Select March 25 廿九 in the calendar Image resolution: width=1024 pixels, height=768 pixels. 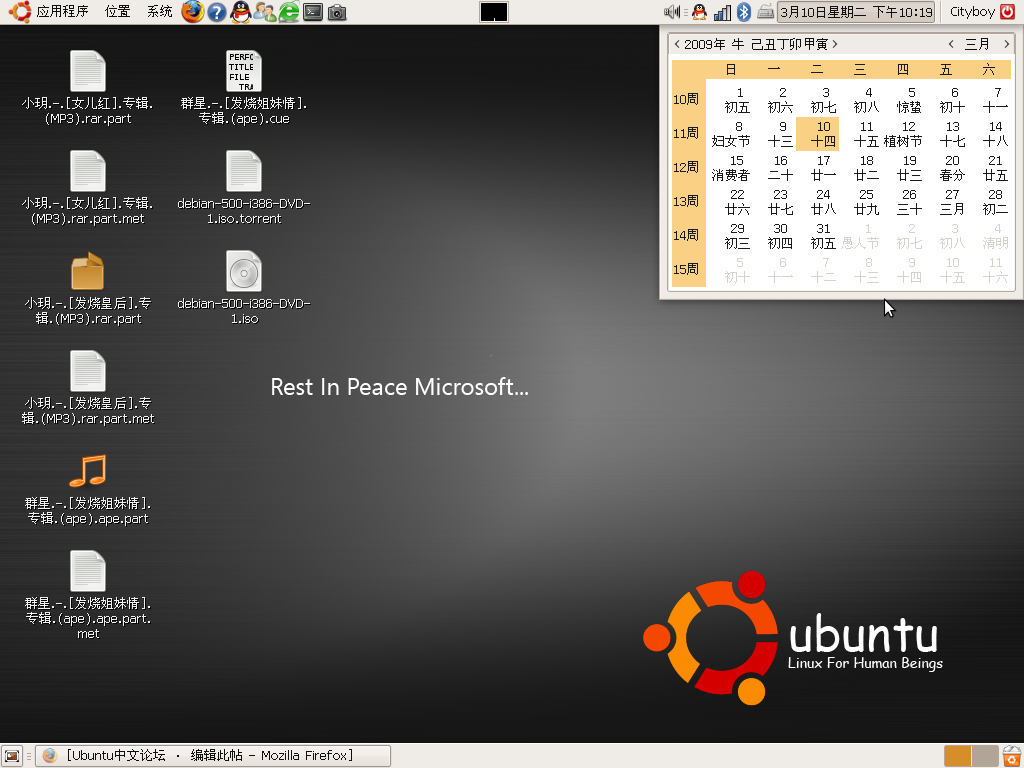(x=866, y=202)
